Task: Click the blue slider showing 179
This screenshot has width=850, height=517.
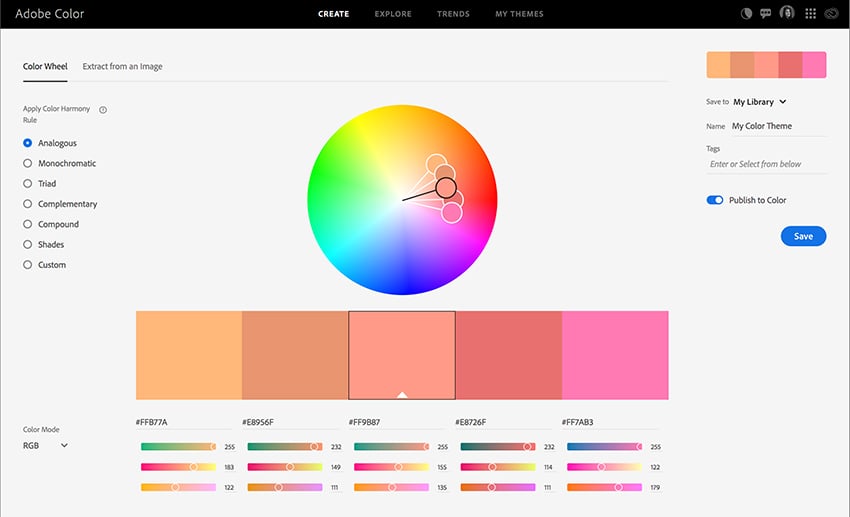Action: [604, 487]
